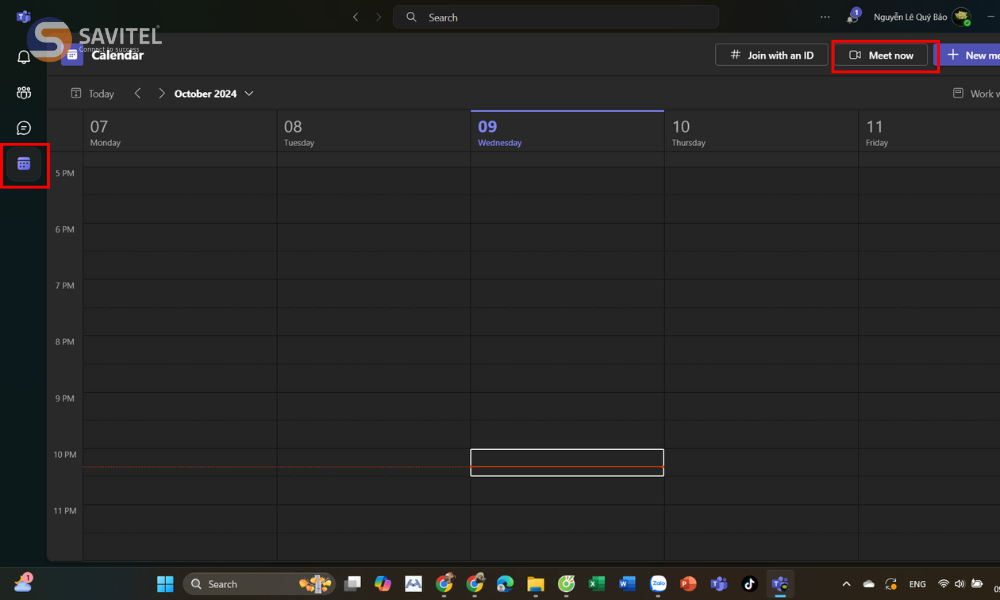Open Excel from the taskbar
This screenshot has height=600, width=1000.
tap(596, 583)
